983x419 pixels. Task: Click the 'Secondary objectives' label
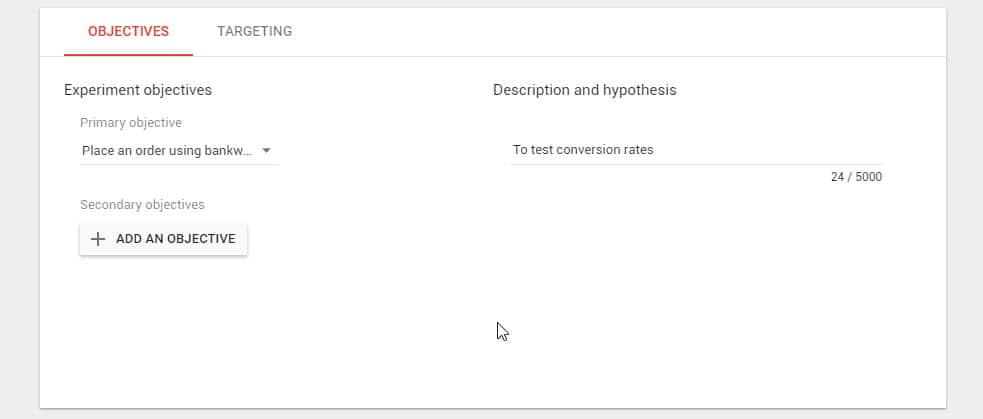[142, 205]
